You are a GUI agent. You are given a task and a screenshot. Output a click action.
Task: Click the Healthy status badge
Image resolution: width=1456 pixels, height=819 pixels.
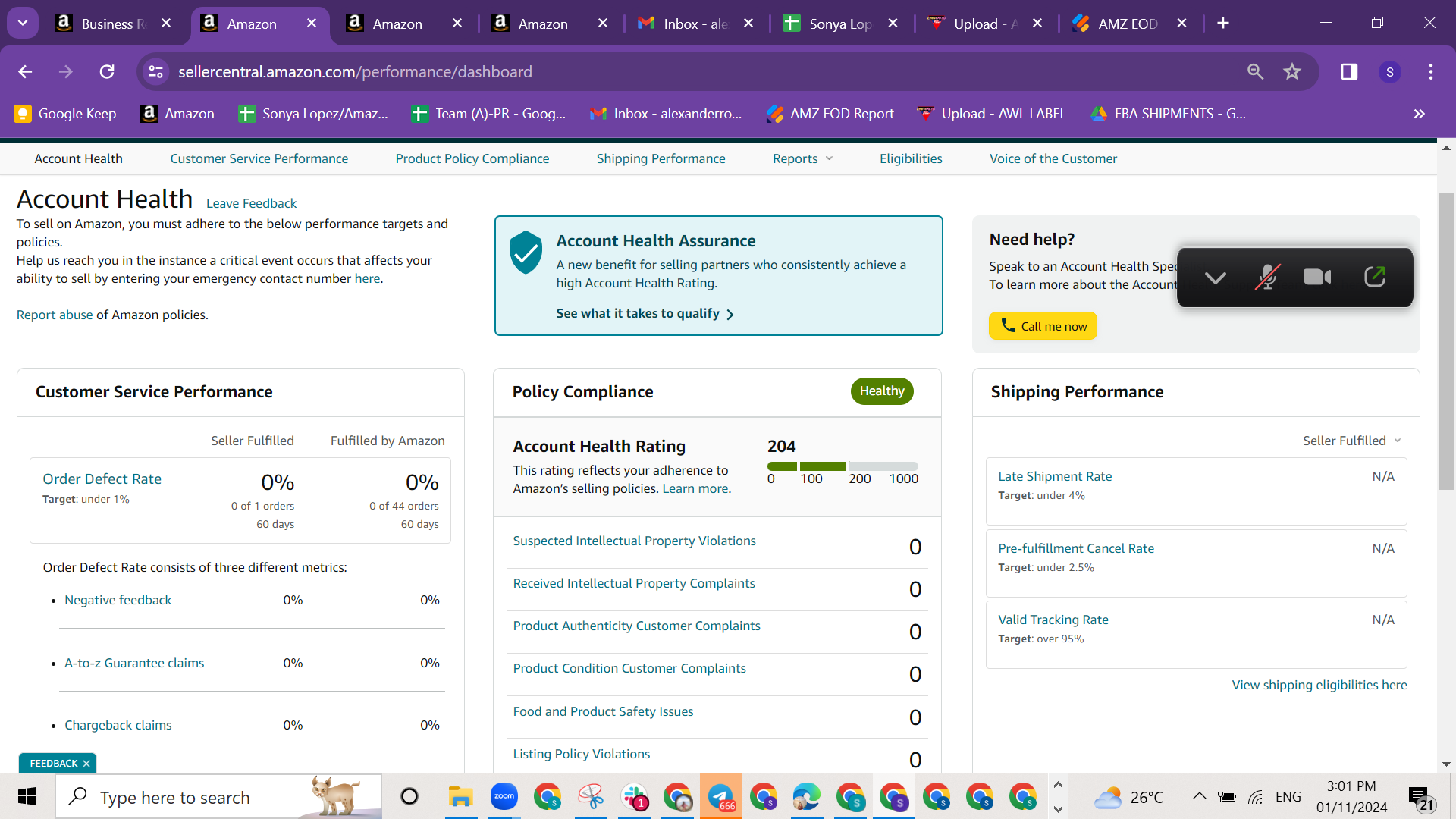[x=882, y=391]
